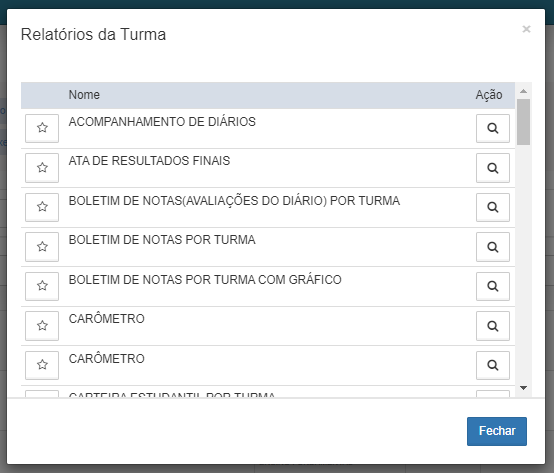Open magnifier for ACOMPANHAMENTO DE DIÁRIOS
554x473 pixels.
click(x=493, y=128)
